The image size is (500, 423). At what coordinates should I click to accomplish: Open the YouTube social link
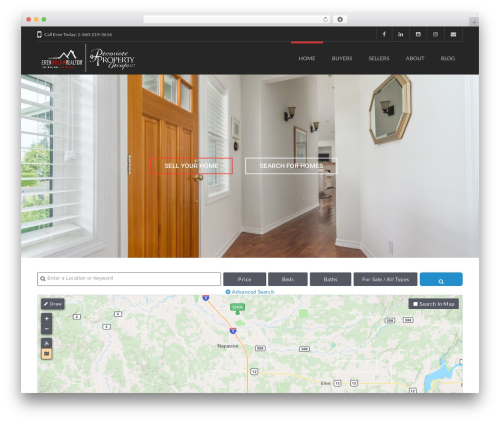click(x=418, y=34)
